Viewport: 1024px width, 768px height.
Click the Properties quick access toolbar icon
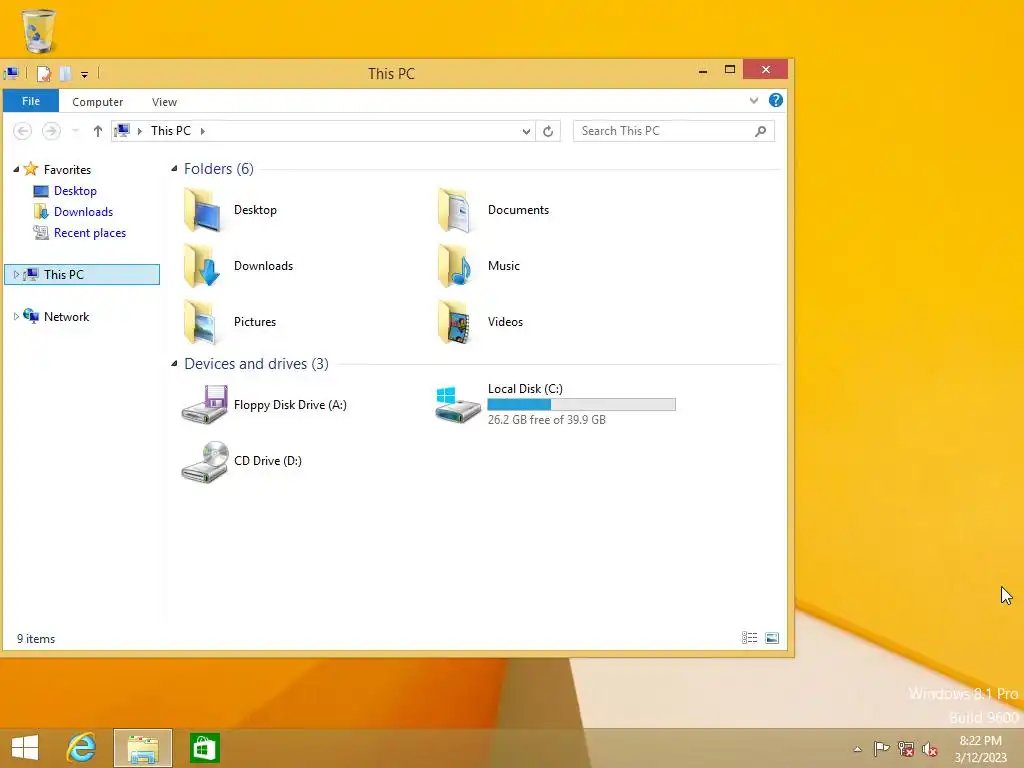[44, 74]
